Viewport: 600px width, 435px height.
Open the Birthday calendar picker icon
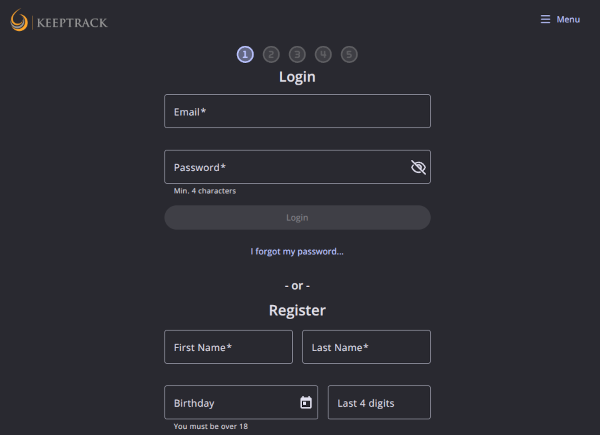pos(306,403)
